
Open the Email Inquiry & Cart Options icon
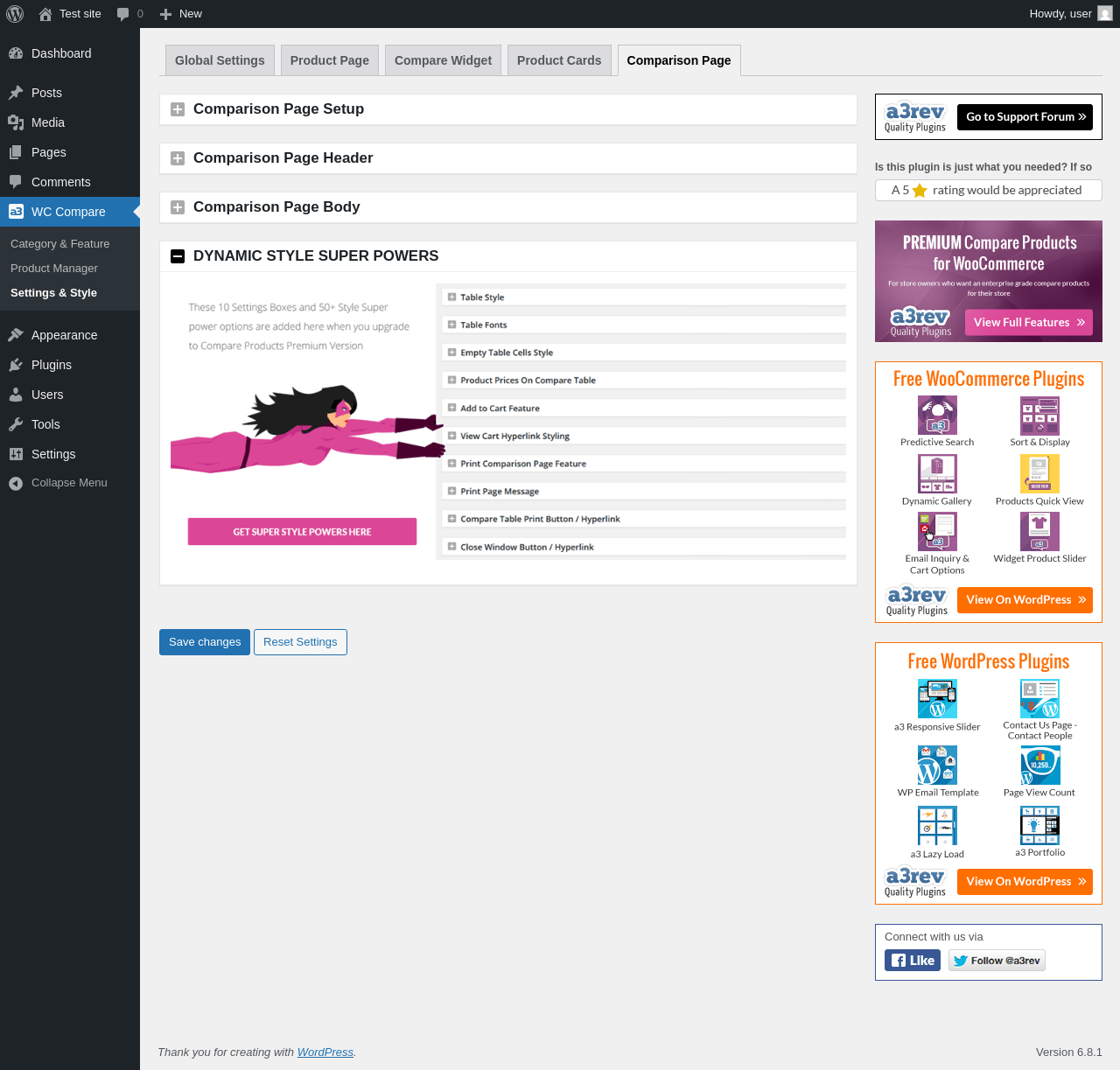click(937, 531)
